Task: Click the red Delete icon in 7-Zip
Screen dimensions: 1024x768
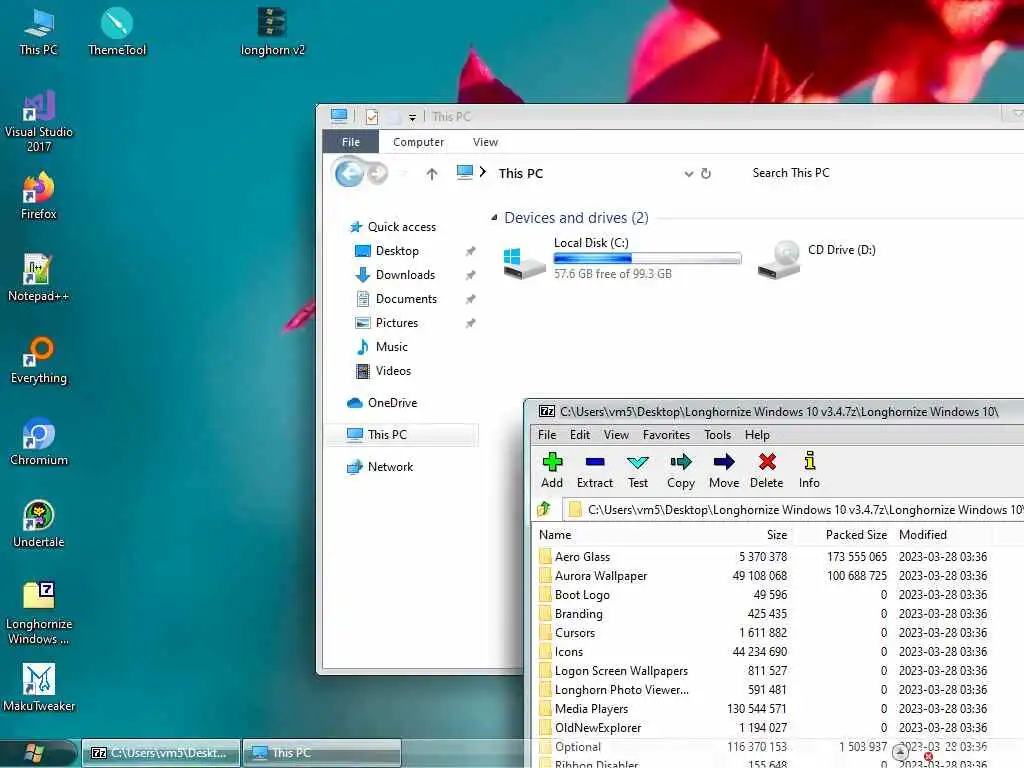Action: (x=767, y=470)
